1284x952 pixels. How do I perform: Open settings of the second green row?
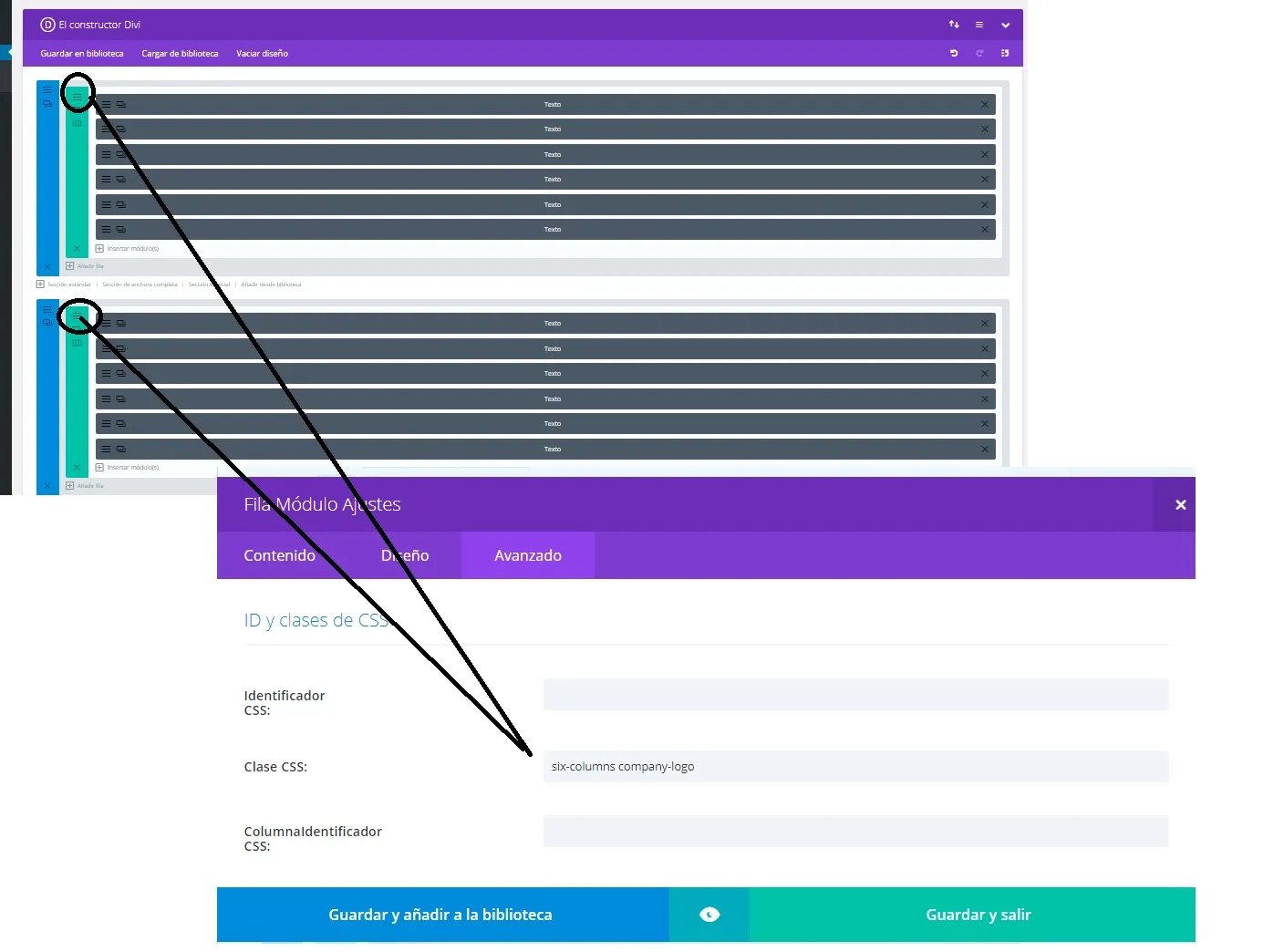coord(78,316)
